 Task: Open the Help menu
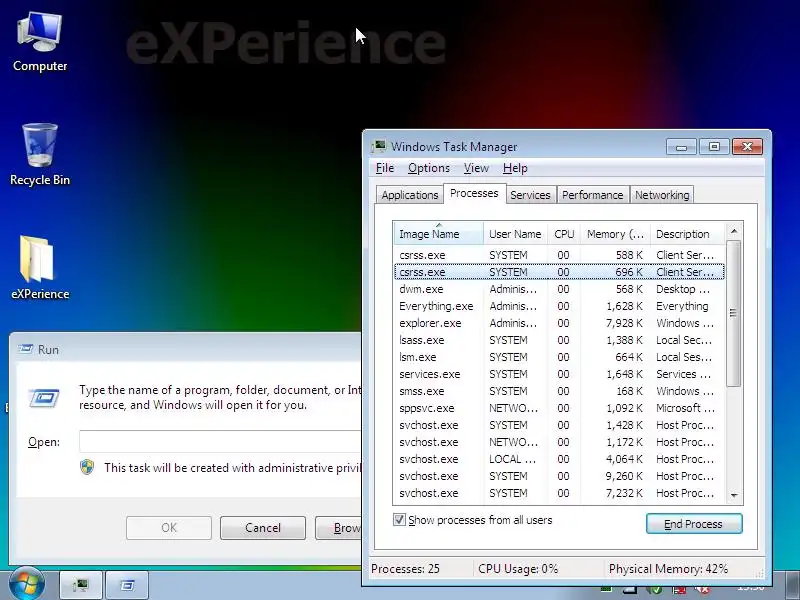click(x=515, y=168)
